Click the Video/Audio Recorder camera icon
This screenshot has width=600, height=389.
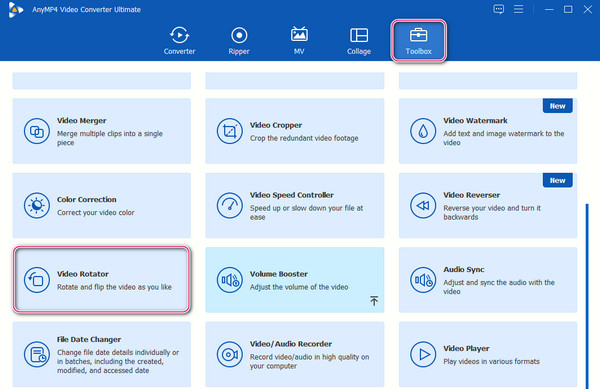(x=230, y=355)
